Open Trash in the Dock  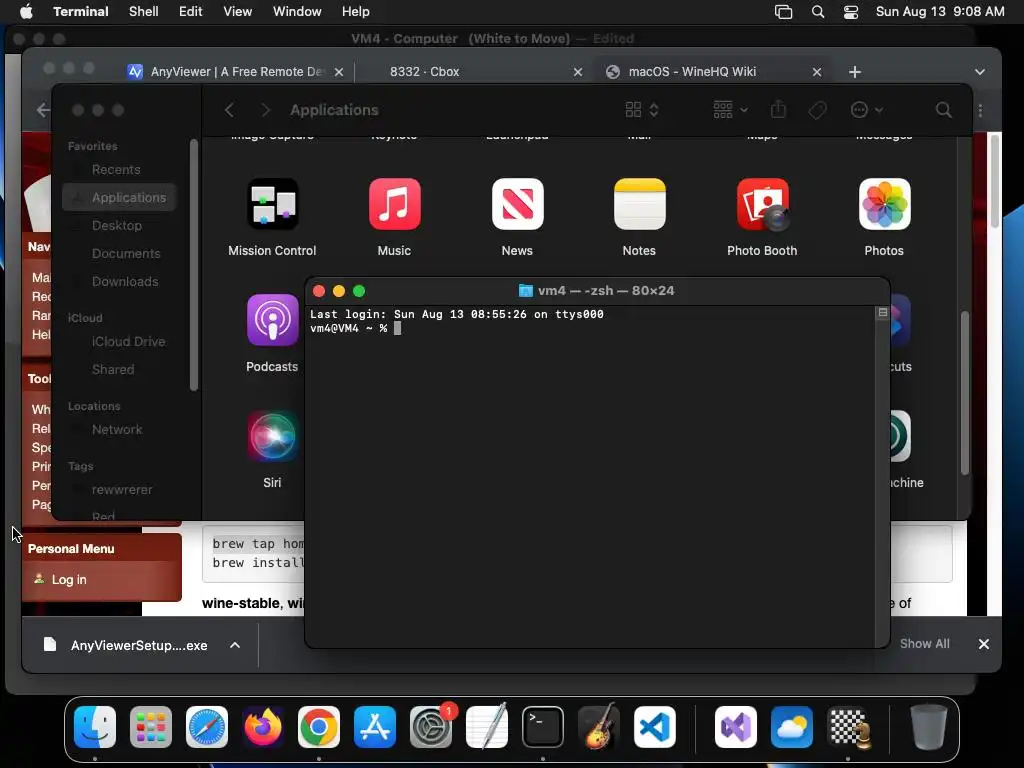[929, 727]
